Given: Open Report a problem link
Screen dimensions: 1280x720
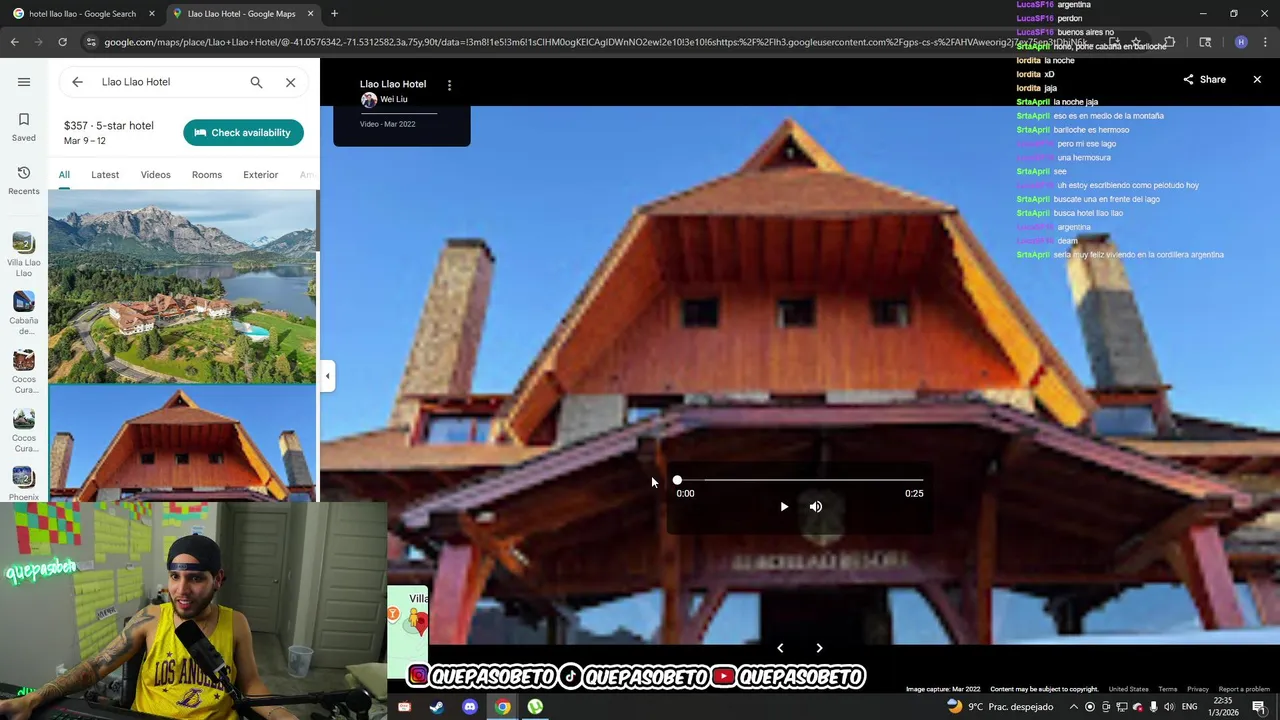Looking at the screenshot, I should (1244, 689).
